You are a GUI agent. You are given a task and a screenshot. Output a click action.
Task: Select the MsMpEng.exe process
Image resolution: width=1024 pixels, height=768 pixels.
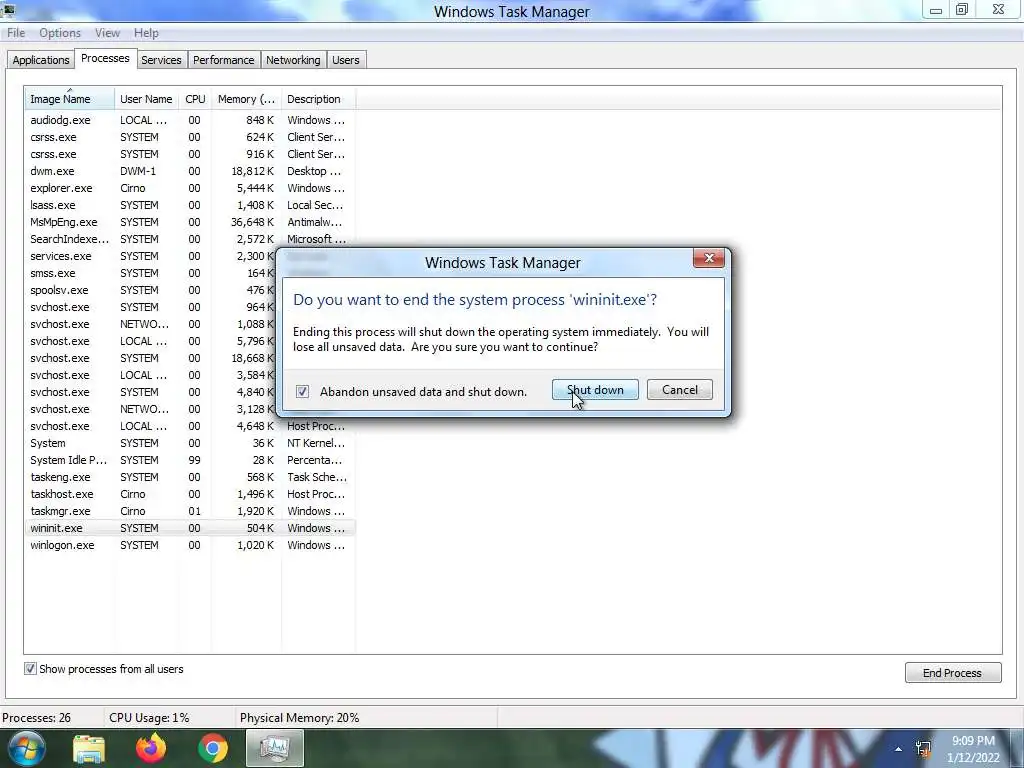coord(190,222)
